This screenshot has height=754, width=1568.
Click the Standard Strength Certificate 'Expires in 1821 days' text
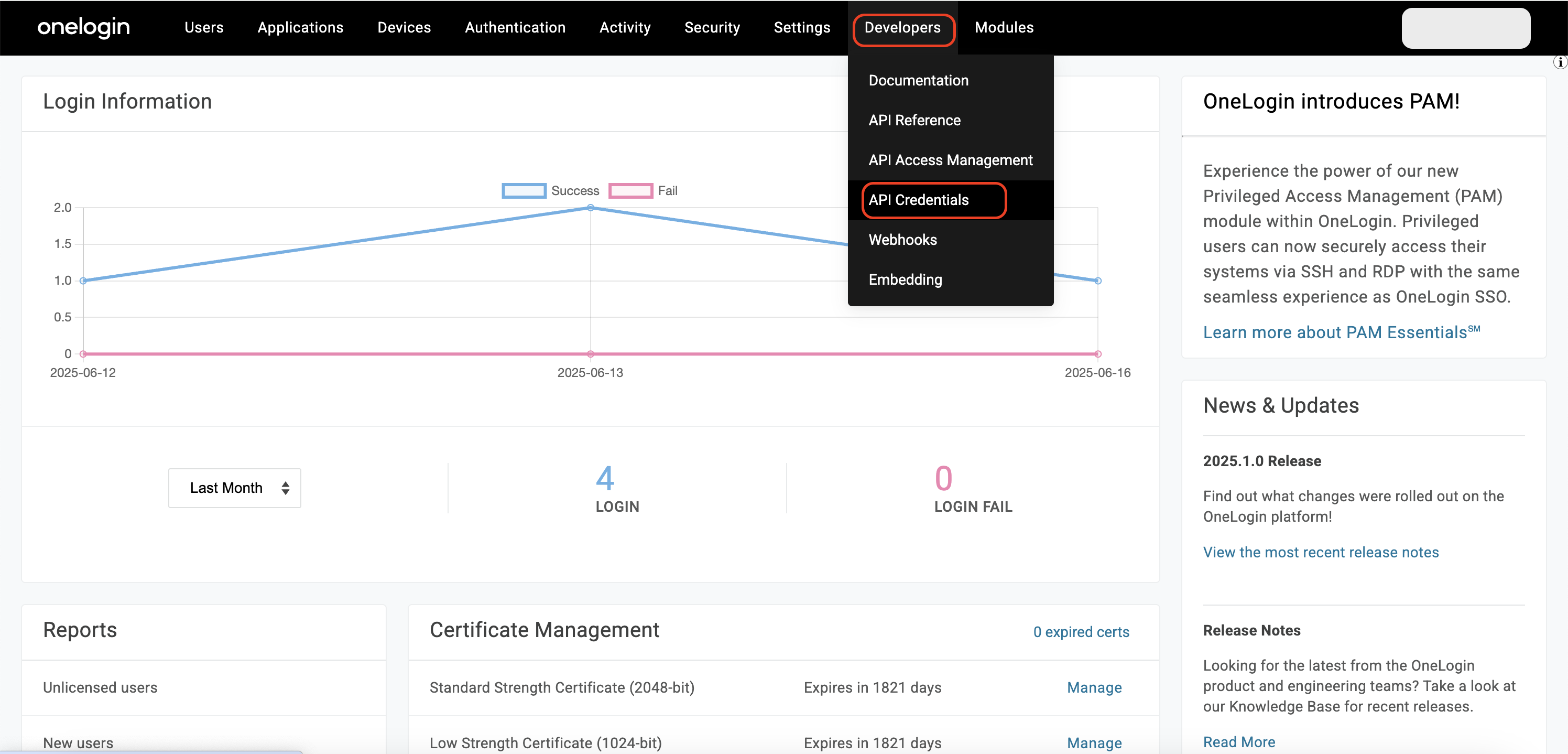click(872, 687)
